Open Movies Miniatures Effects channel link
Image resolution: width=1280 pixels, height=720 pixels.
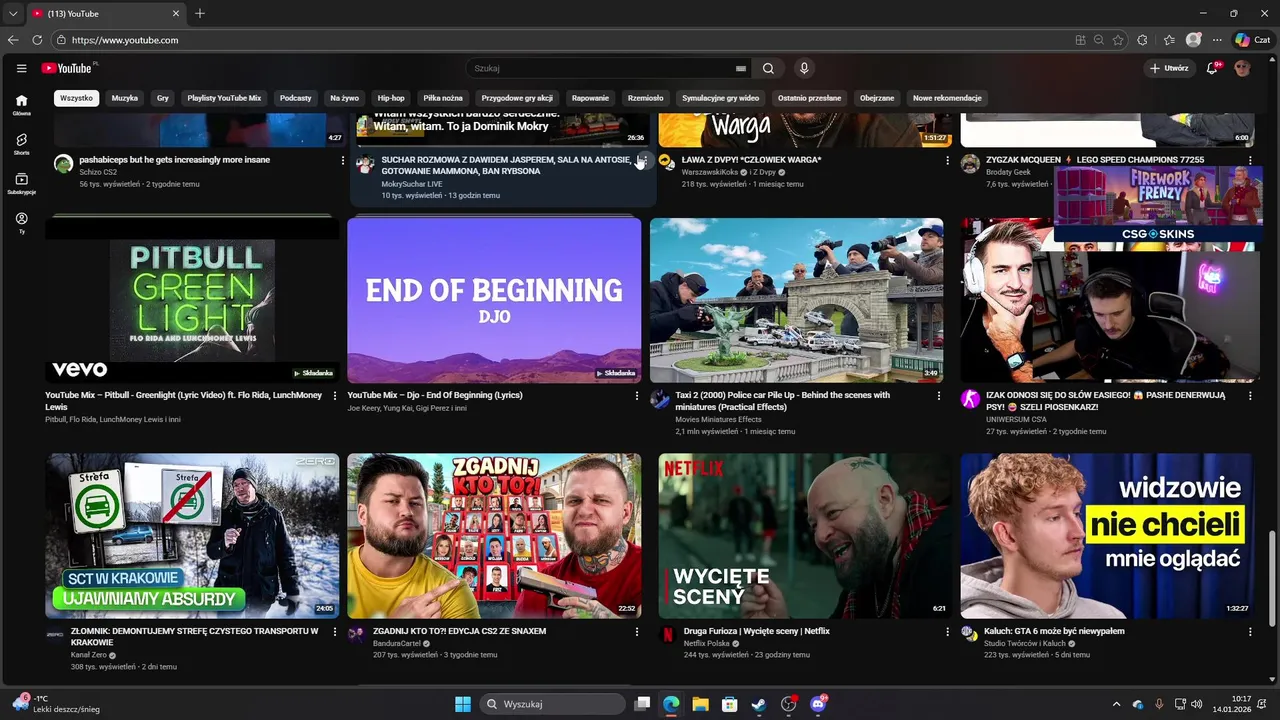pyautogui.click(x=718, y=420)
